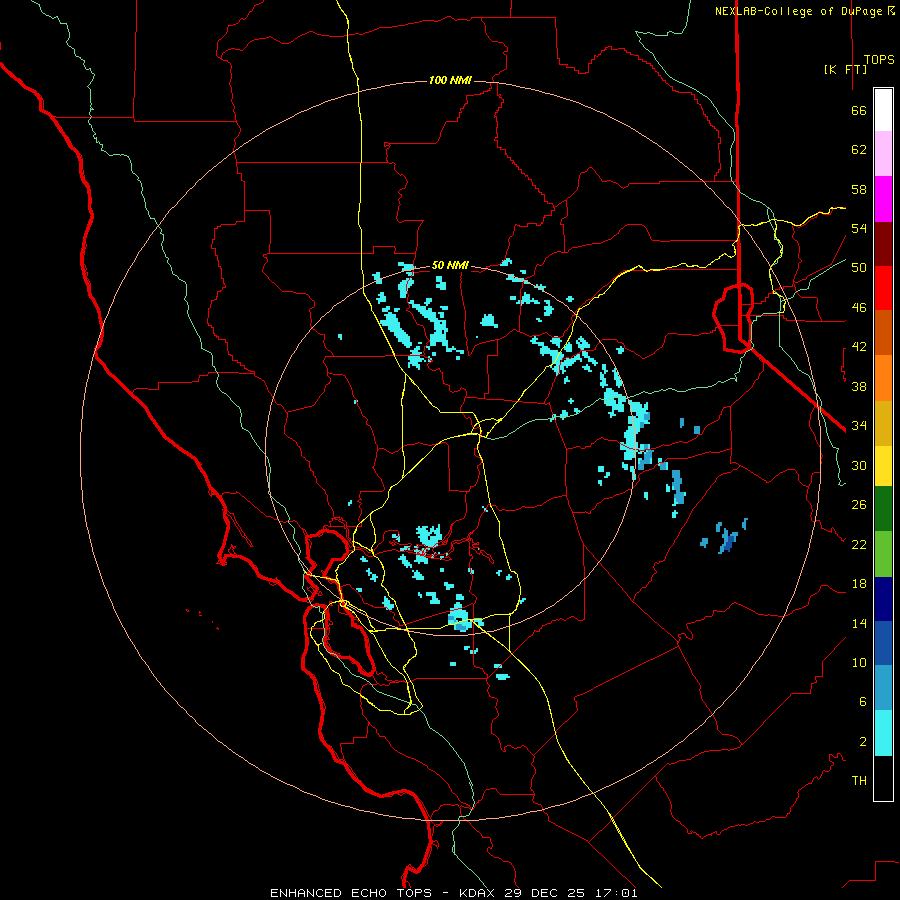900x900 pixels.
Task: Click the "54" legend value
Action: (859, 228)
